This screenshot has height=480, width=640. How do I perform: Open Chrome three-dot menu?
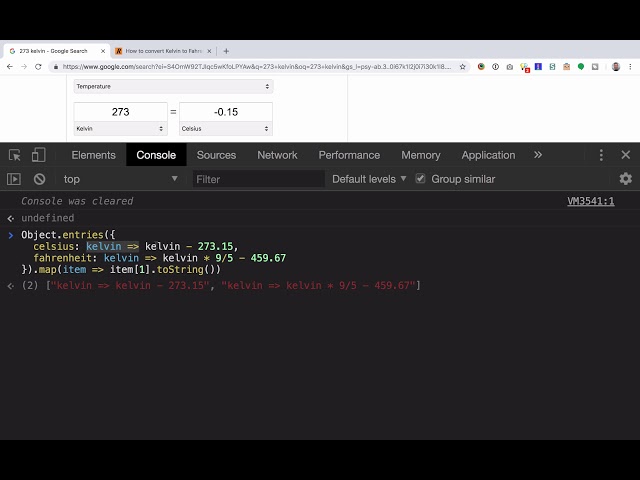coord(630,67)
